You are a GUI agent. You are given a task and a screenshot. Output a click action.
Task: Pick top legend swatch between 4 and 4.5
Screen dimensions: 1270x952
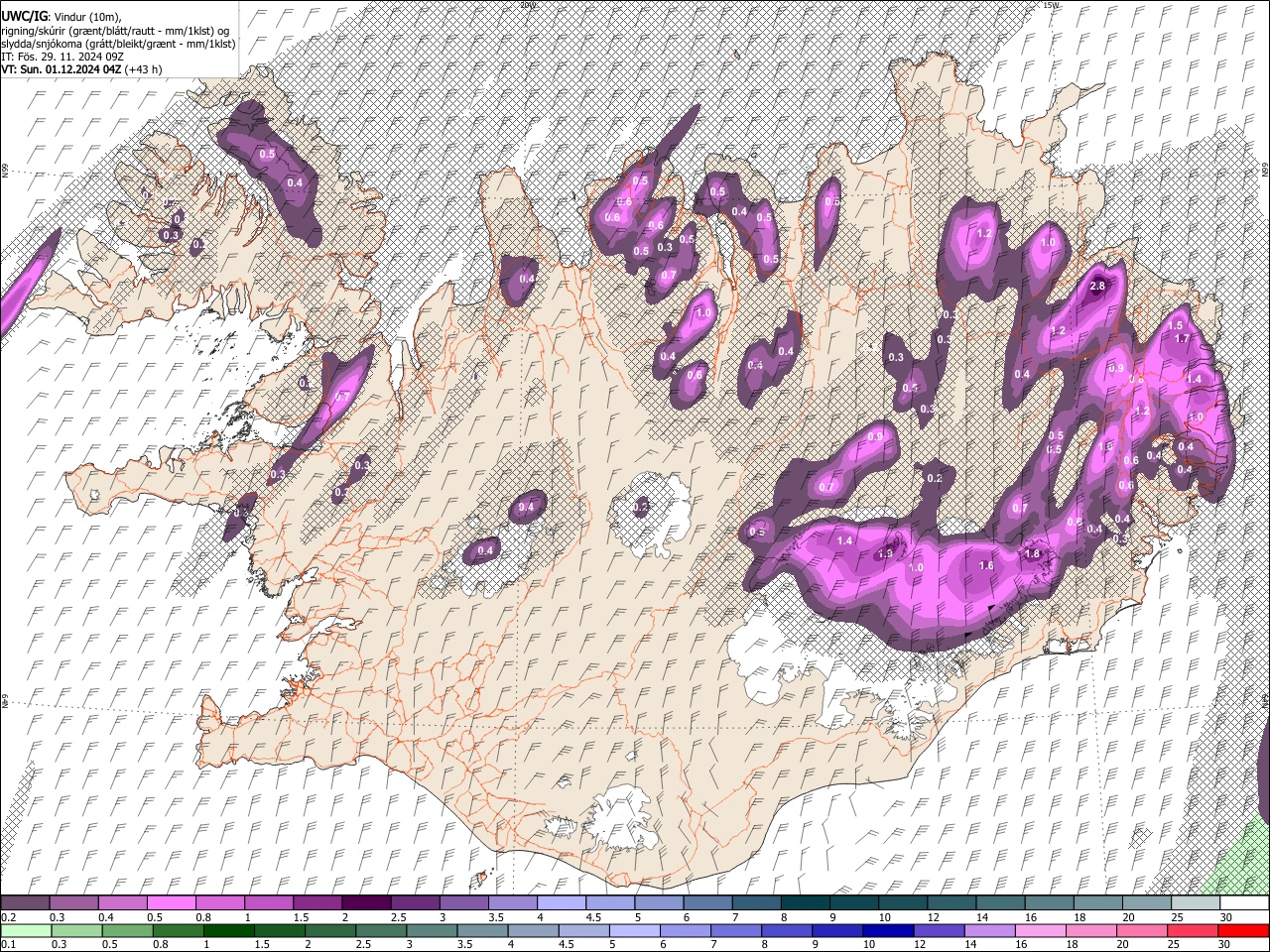tap(561, 903)
